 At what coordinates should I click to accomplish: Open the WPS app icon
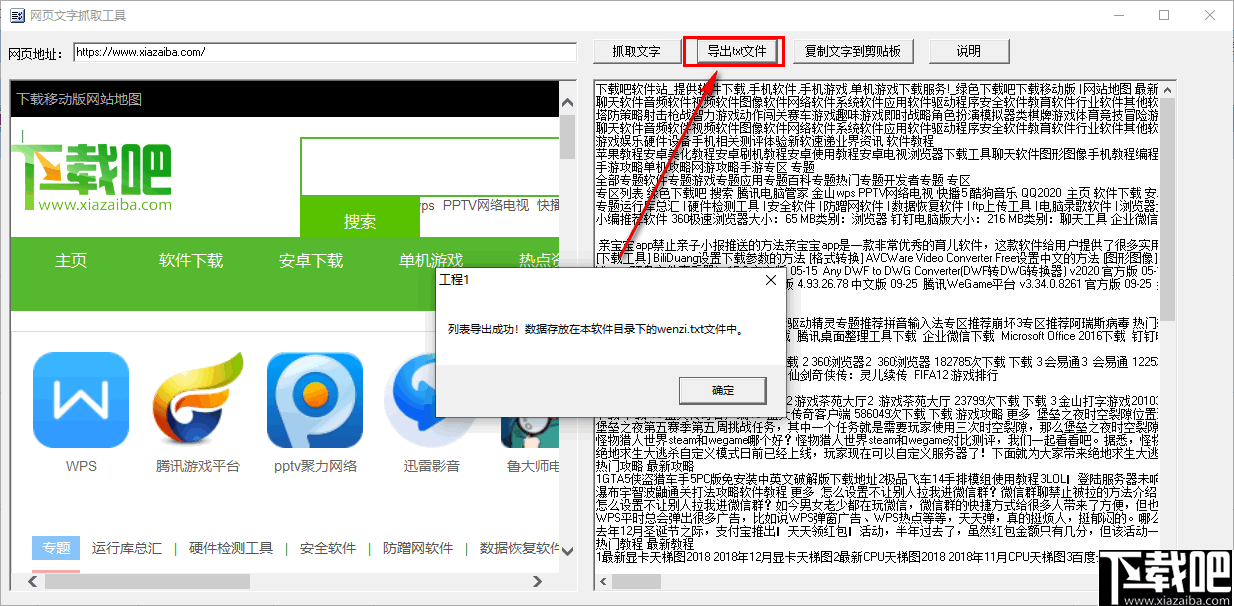coord(81,400)
